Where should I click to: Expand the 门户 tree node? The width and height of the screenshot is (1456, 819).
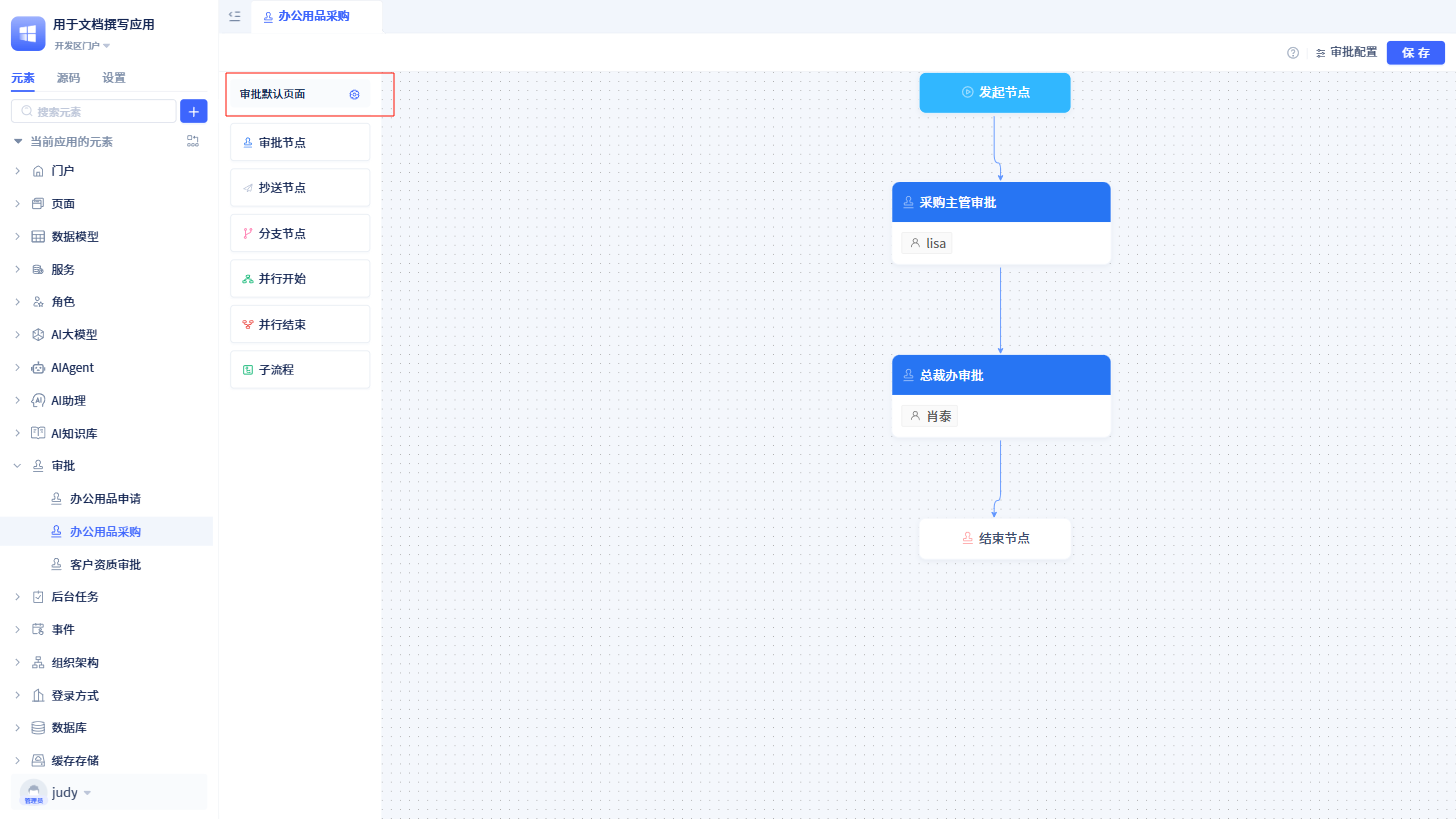[17, 171]
